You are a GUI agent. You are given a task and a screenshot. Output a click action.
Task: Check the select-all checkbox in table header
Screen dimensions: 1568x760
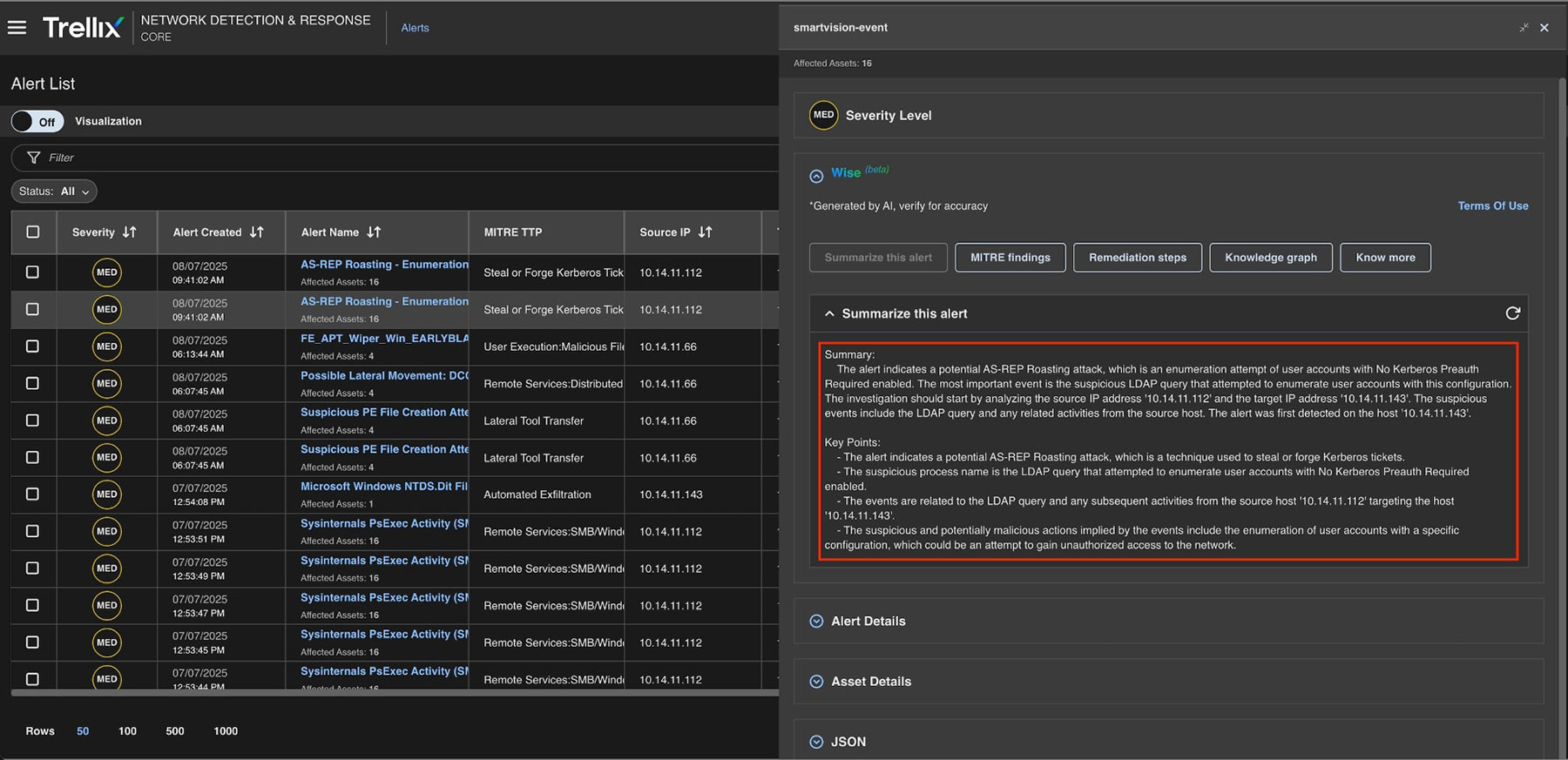click(x=33, y=232)
